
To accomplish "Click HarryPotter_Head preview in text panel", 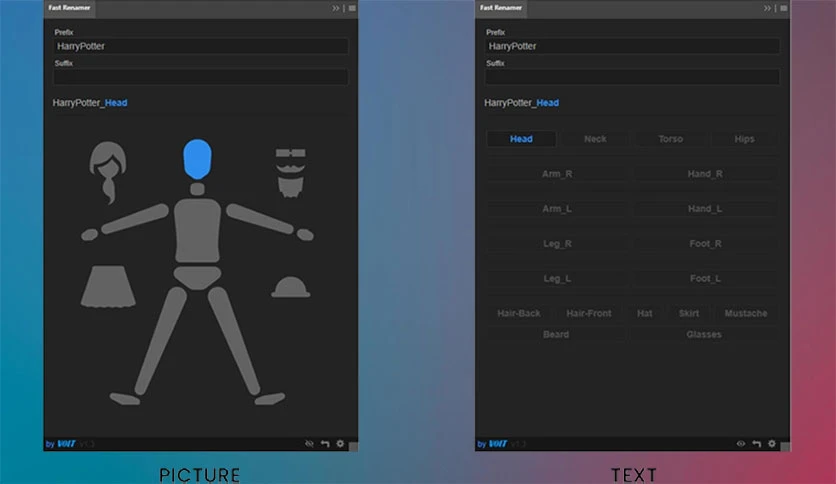I will [x=521, y=103].
